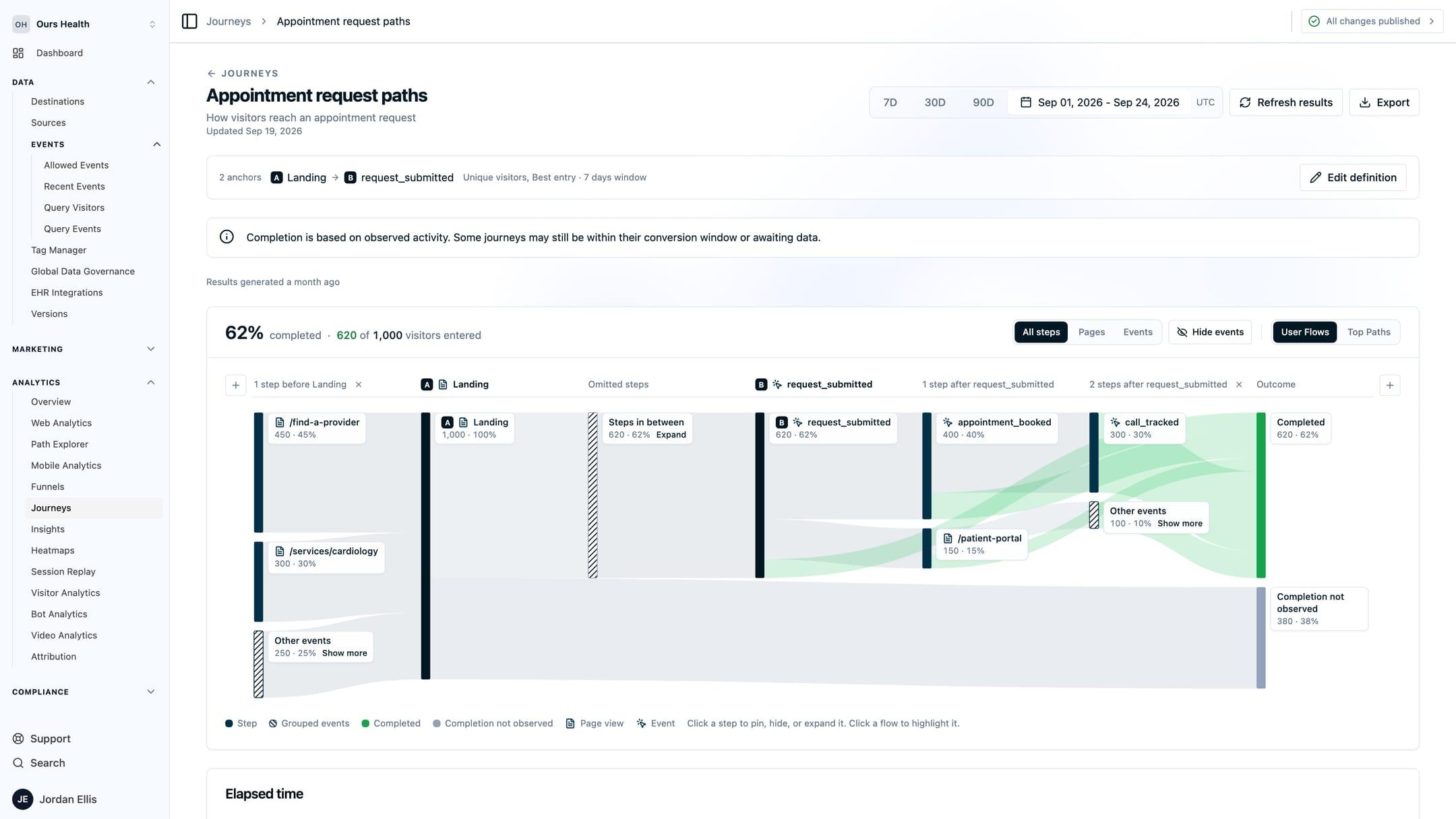
Task: Collapse the EVENTS subsection chevron
Action: pos(157,144)
